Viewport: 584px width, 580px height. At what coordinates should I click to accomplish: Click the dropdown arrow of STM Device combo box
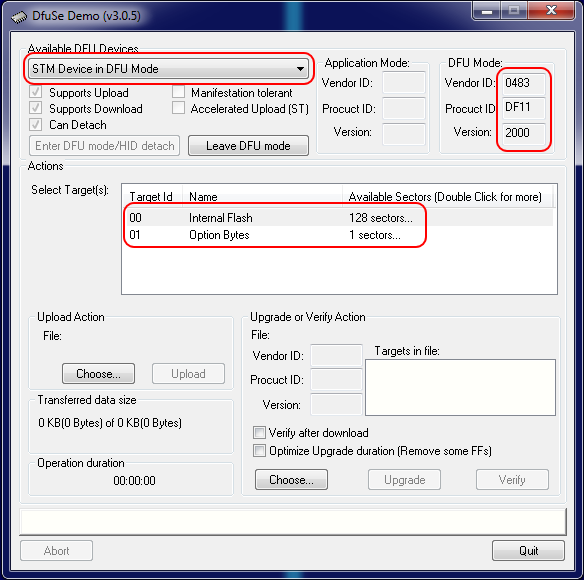[300, 69]
